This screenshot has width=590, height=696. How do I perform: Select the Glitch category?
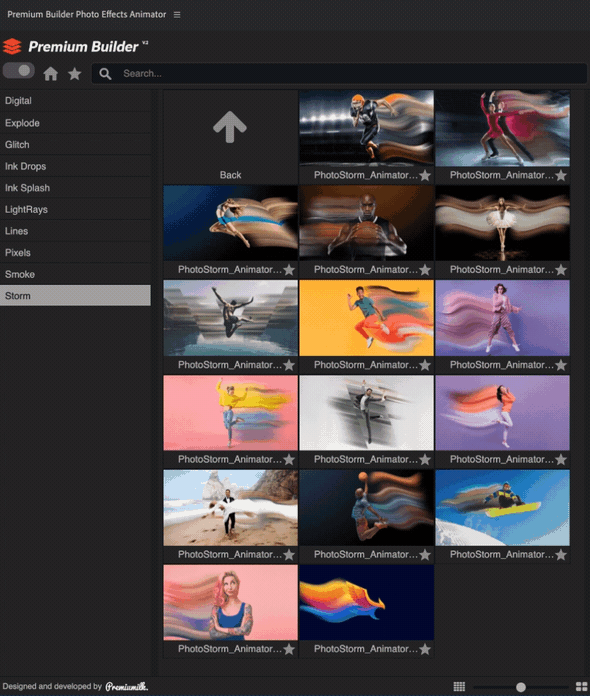pyautogui.click(x=75, y=145)
